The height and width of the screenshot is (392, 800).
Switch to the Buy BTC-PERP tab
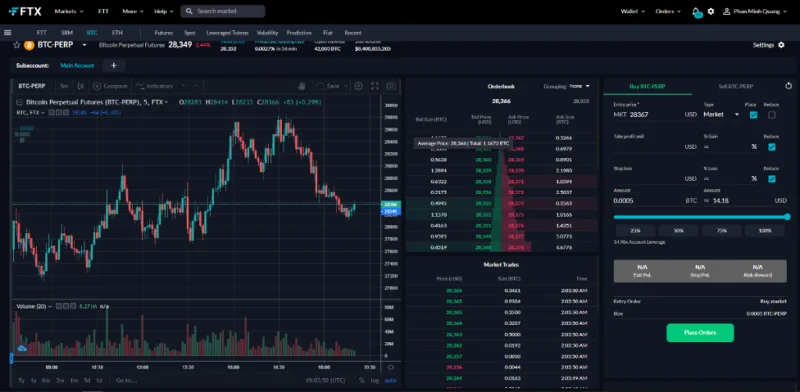[x=647, y=86]
